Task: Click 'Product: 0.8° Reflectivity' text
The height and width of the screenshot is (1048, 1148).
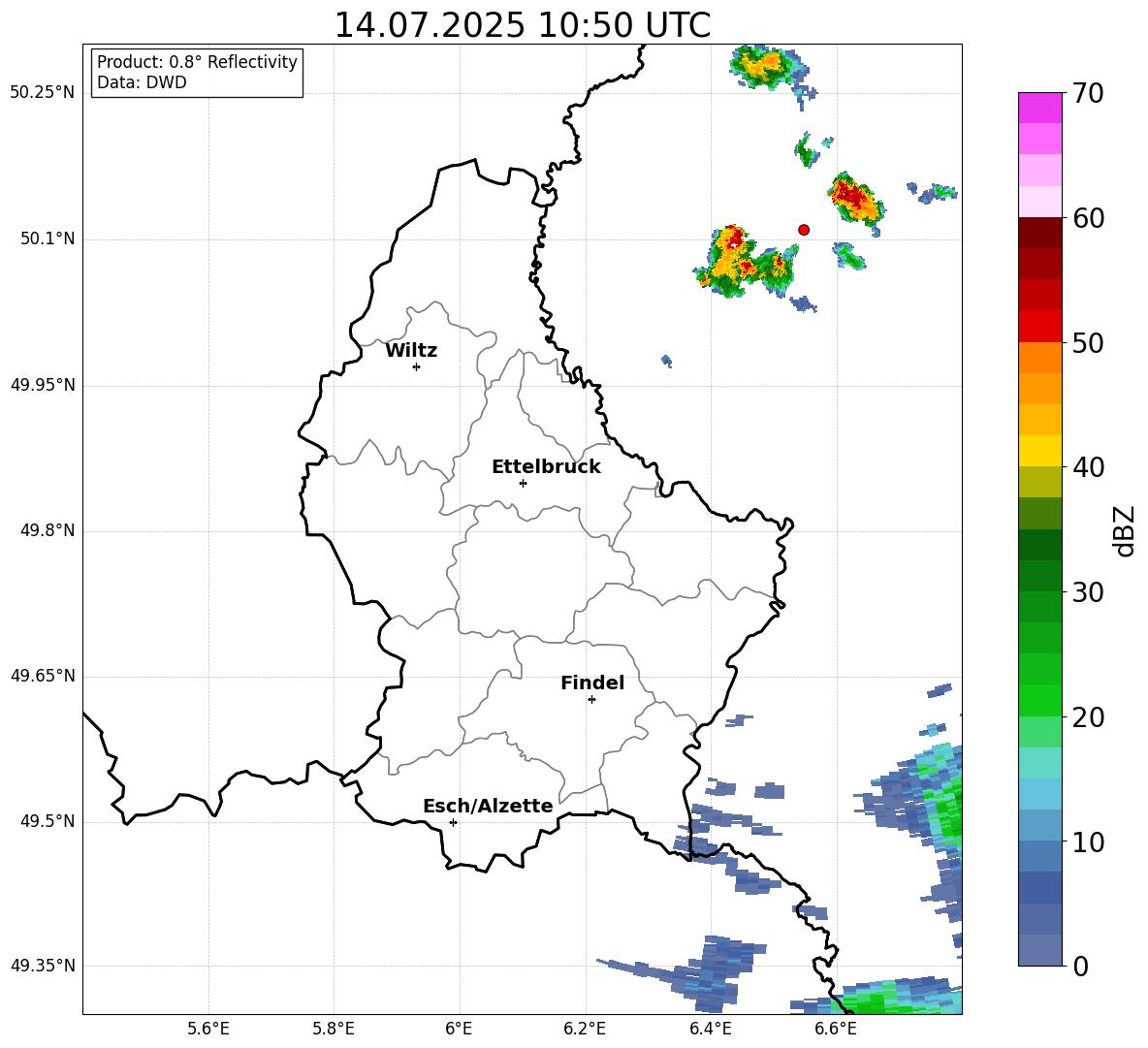Action: (197, 62)
